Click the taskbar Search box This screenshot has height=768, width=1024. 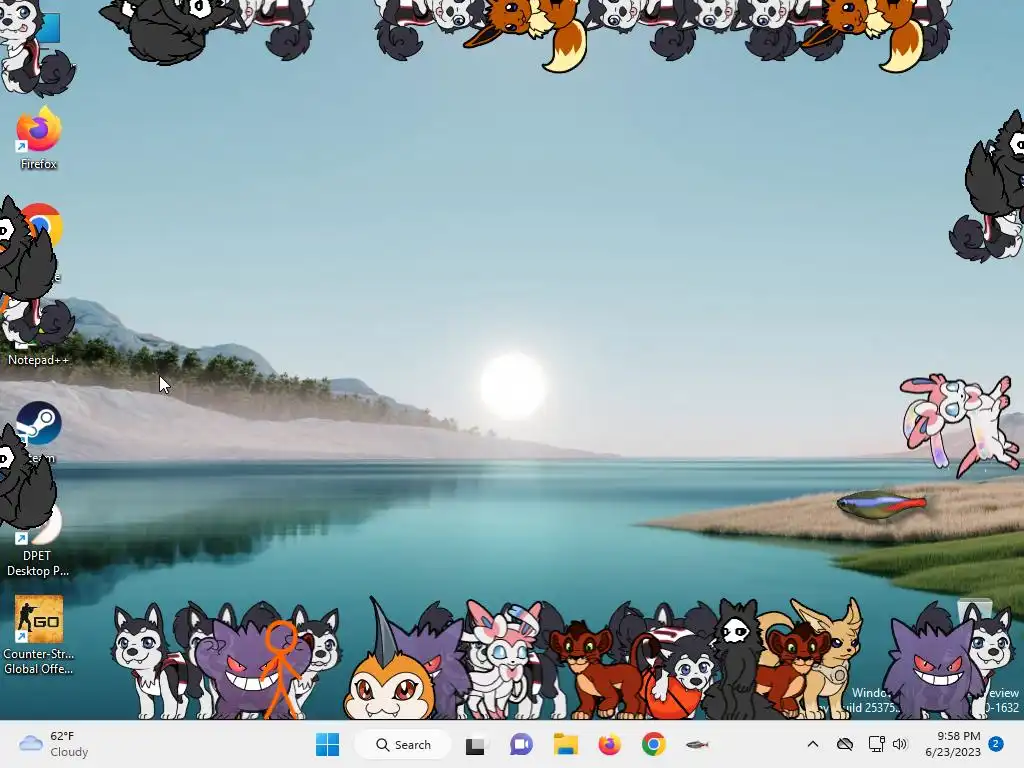point(403,744)
